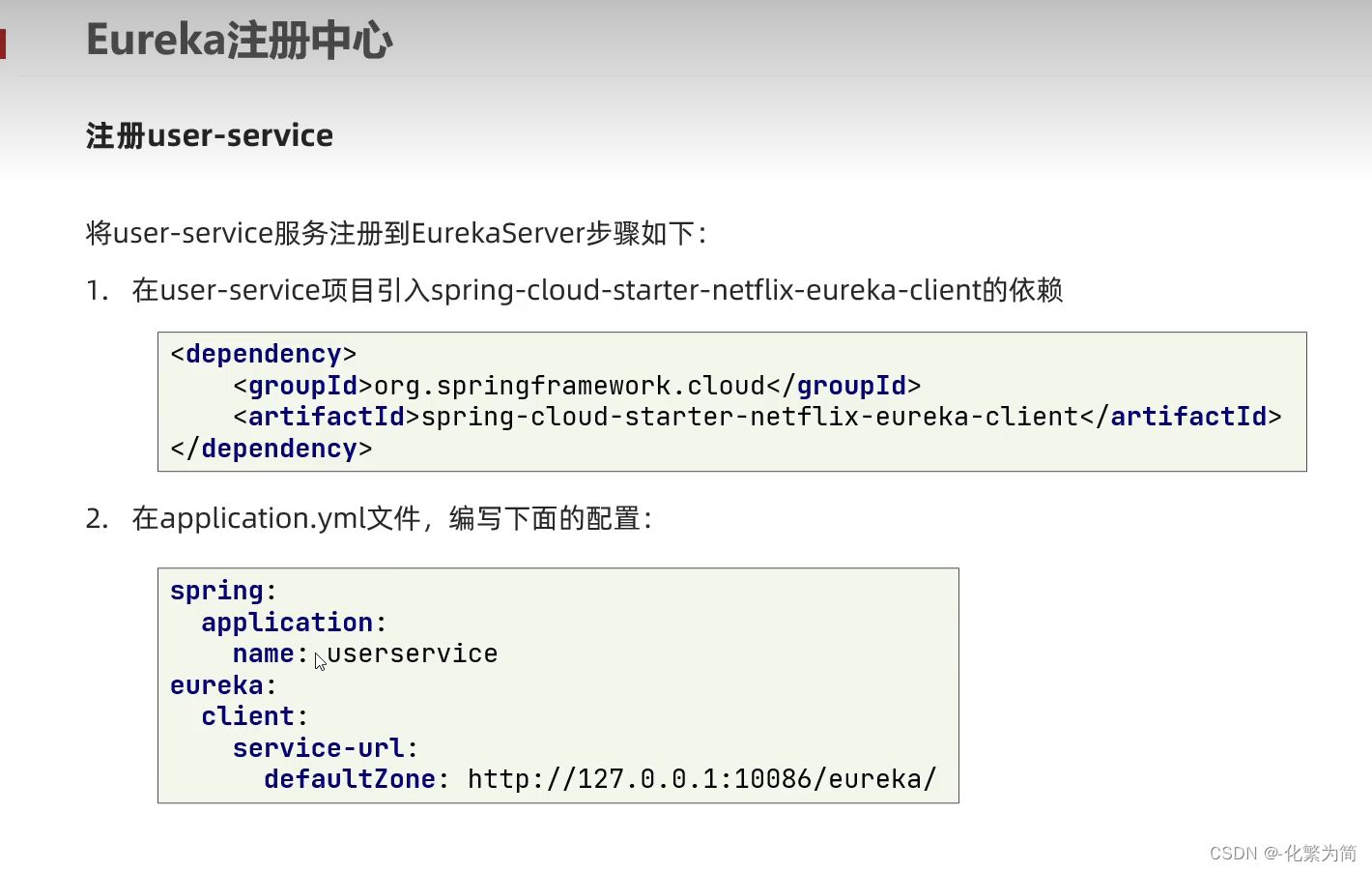Click the 'application:' line in yml

click(x=294, y=623)
